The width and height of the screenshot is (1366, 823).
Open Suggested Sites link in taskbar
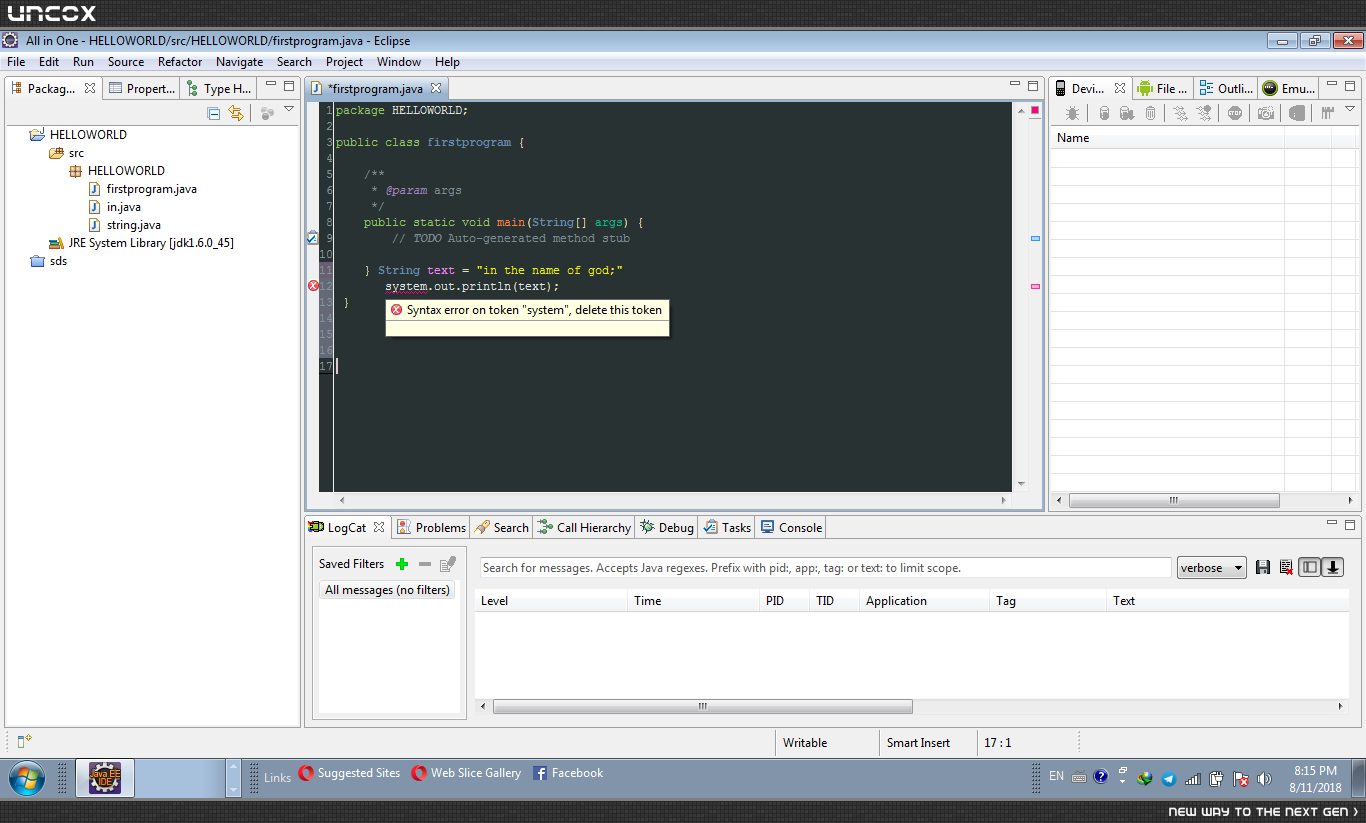click(350, 773)
